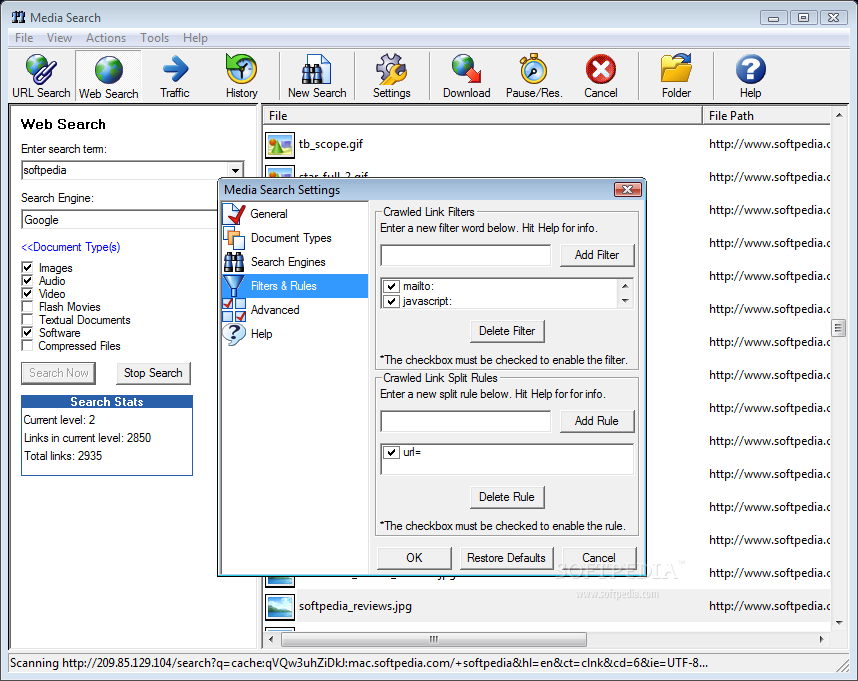The height and width of the screenshot is (681, 858).
Task: Open the Search Engine Google combo box
Action: pos(120,220)
